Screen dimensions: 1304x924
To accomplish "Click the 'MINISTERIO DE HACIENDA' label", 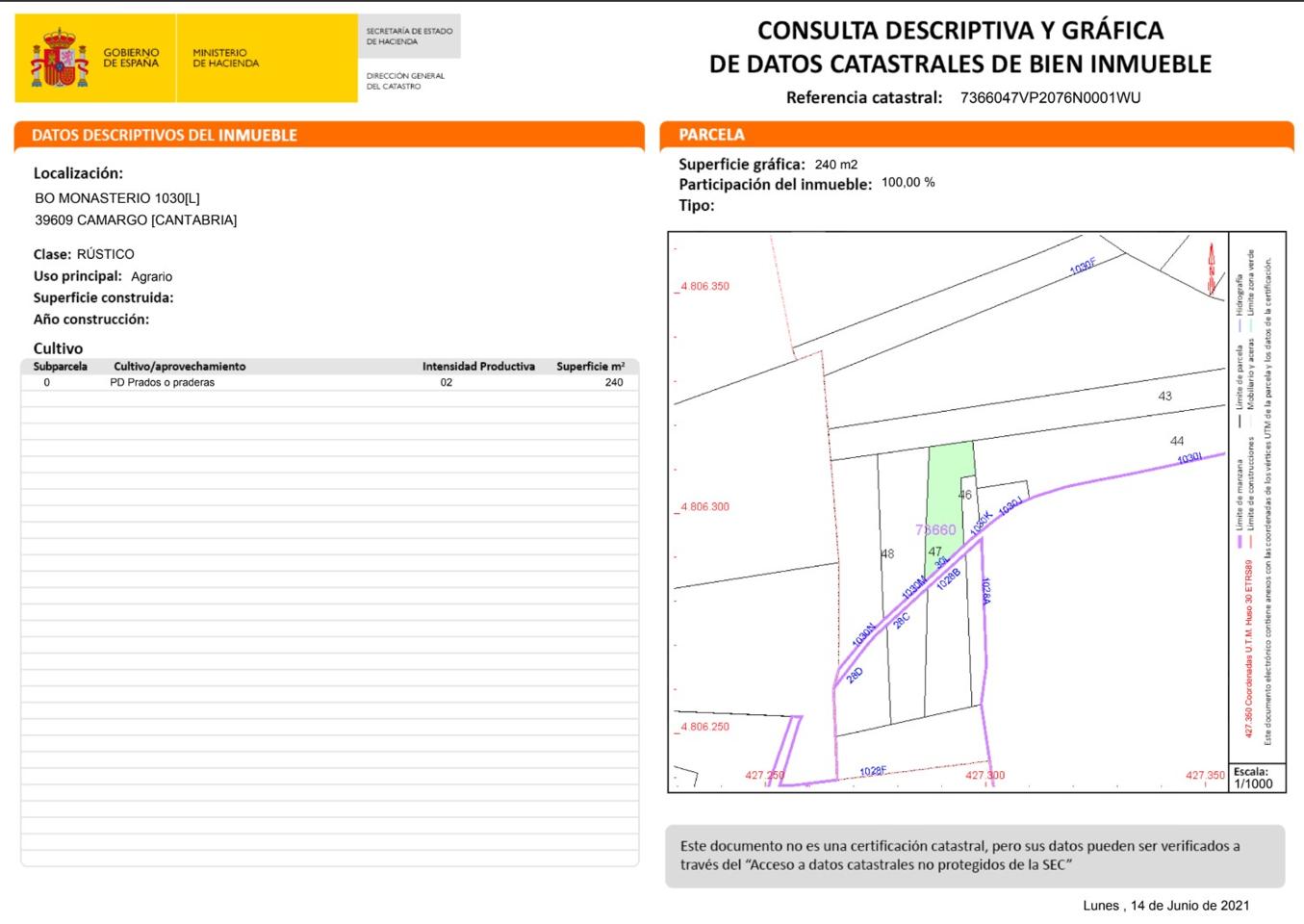I will click(x=225, y=58).
